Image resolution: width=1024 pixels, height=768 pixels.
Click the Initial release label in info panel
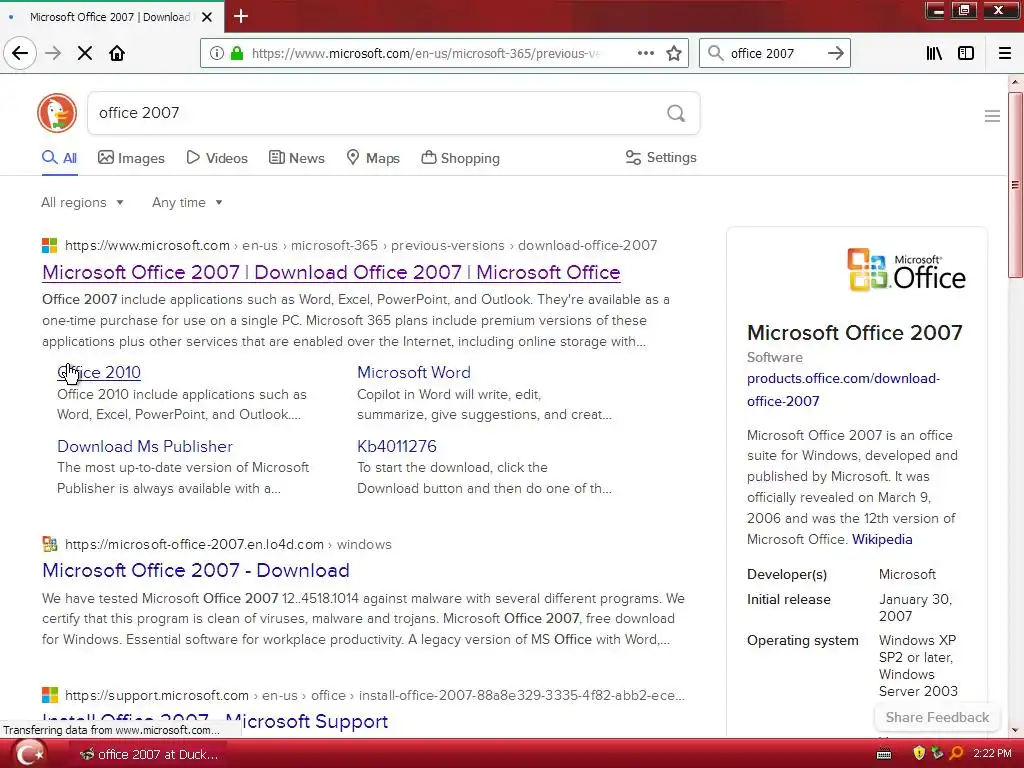[x=788, y=600]
